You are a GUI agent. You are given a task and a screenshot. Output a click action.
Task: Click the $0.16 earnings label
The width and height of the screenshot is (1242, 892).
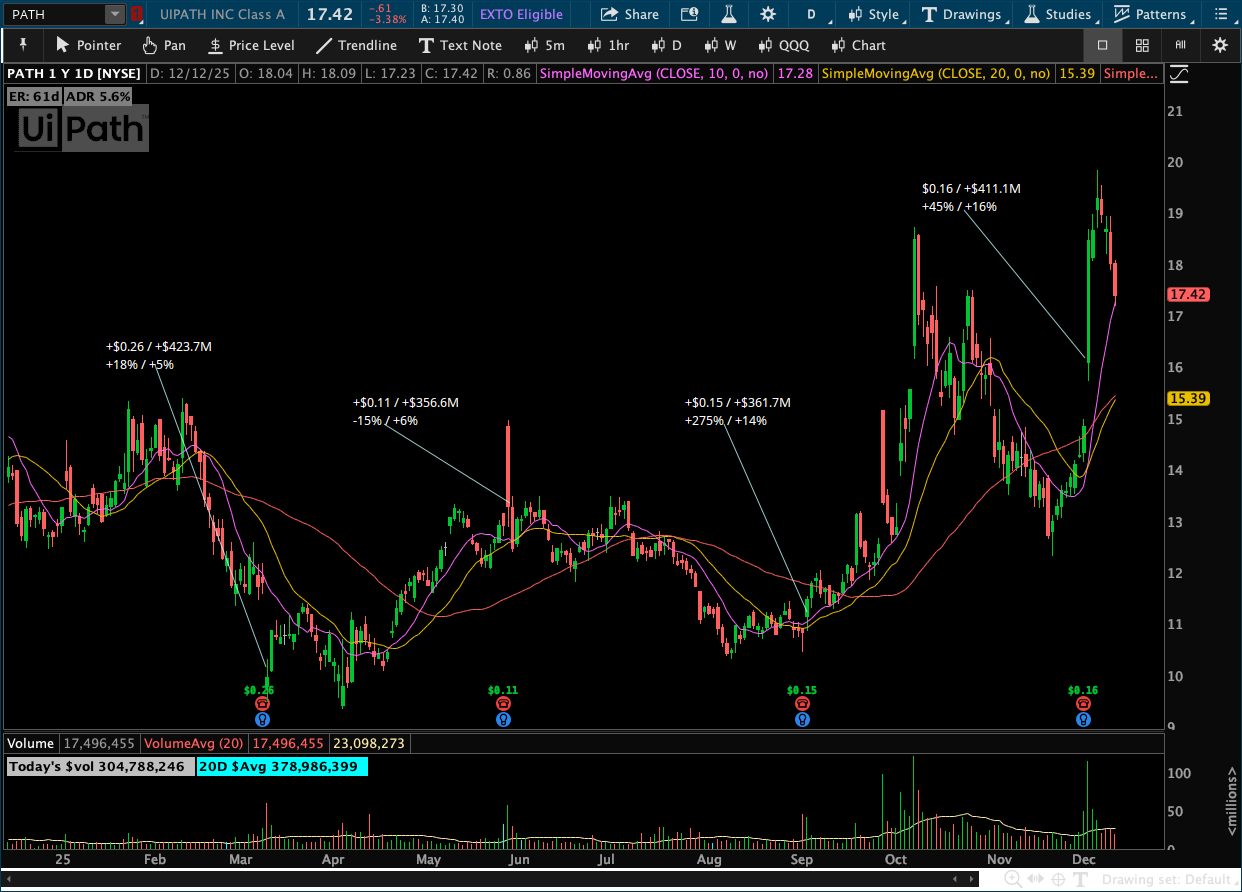1083,690
